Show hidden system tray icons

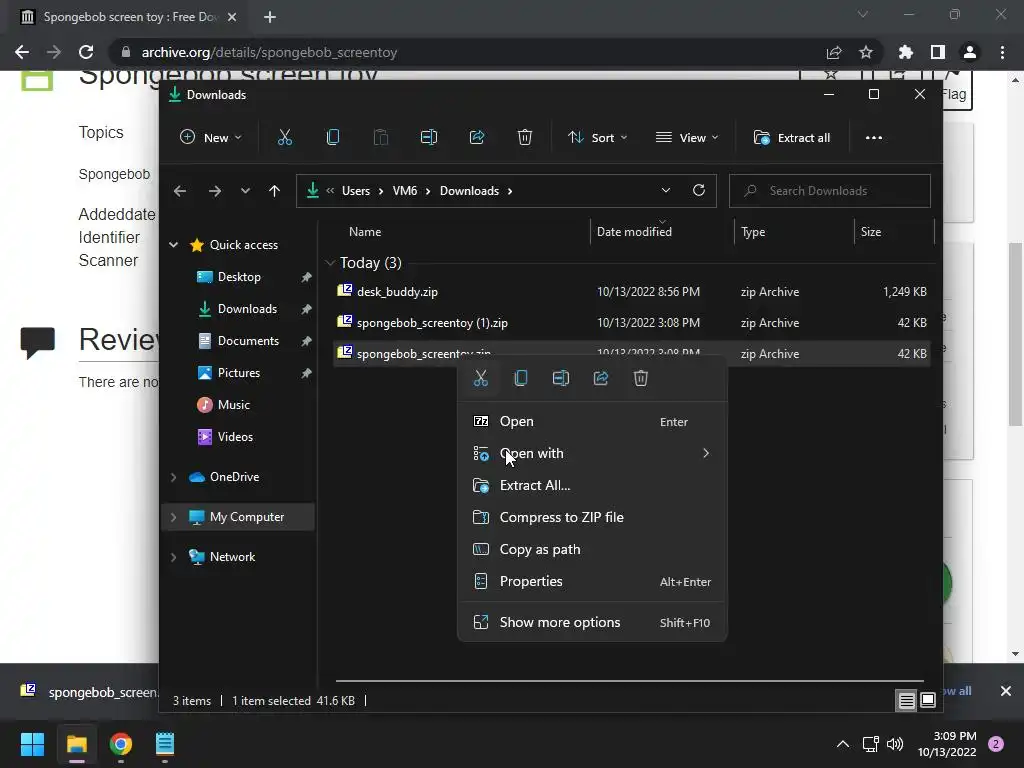[843, 744]
